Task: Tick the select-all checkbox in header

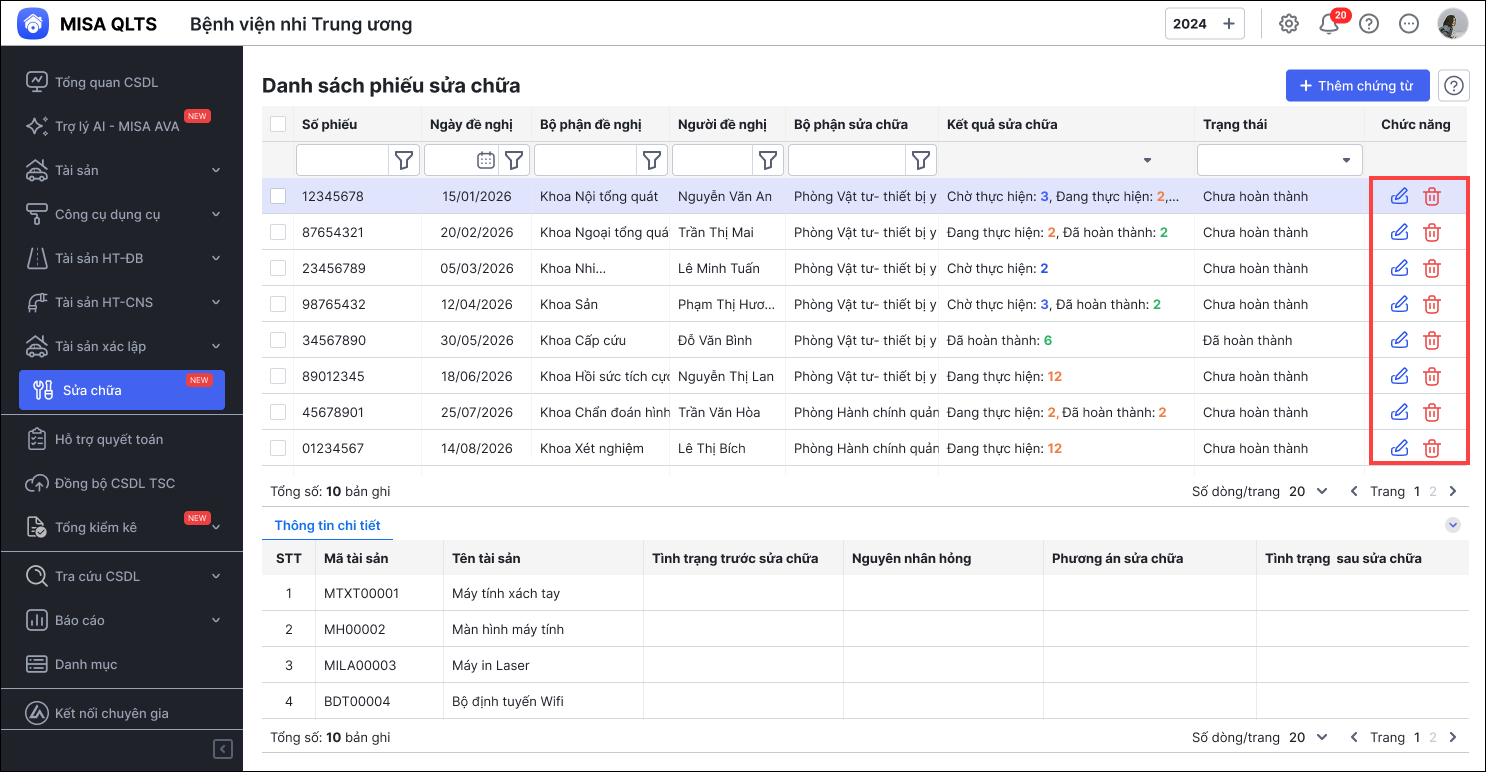Action: (278, 124)
